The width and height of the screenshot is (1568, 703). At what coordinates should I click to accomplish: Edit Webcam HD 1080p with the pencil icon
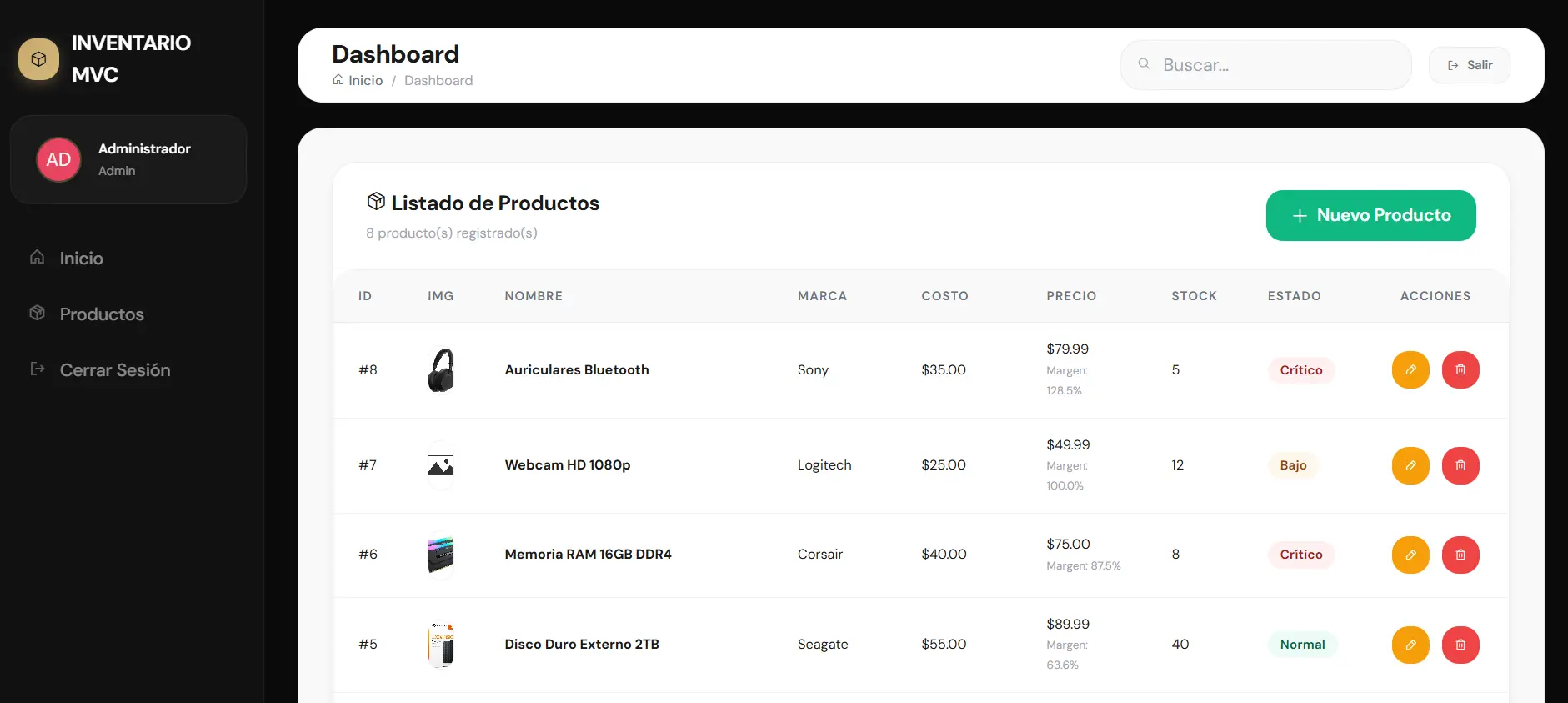pyautogui.click(x=1410, y=465)
